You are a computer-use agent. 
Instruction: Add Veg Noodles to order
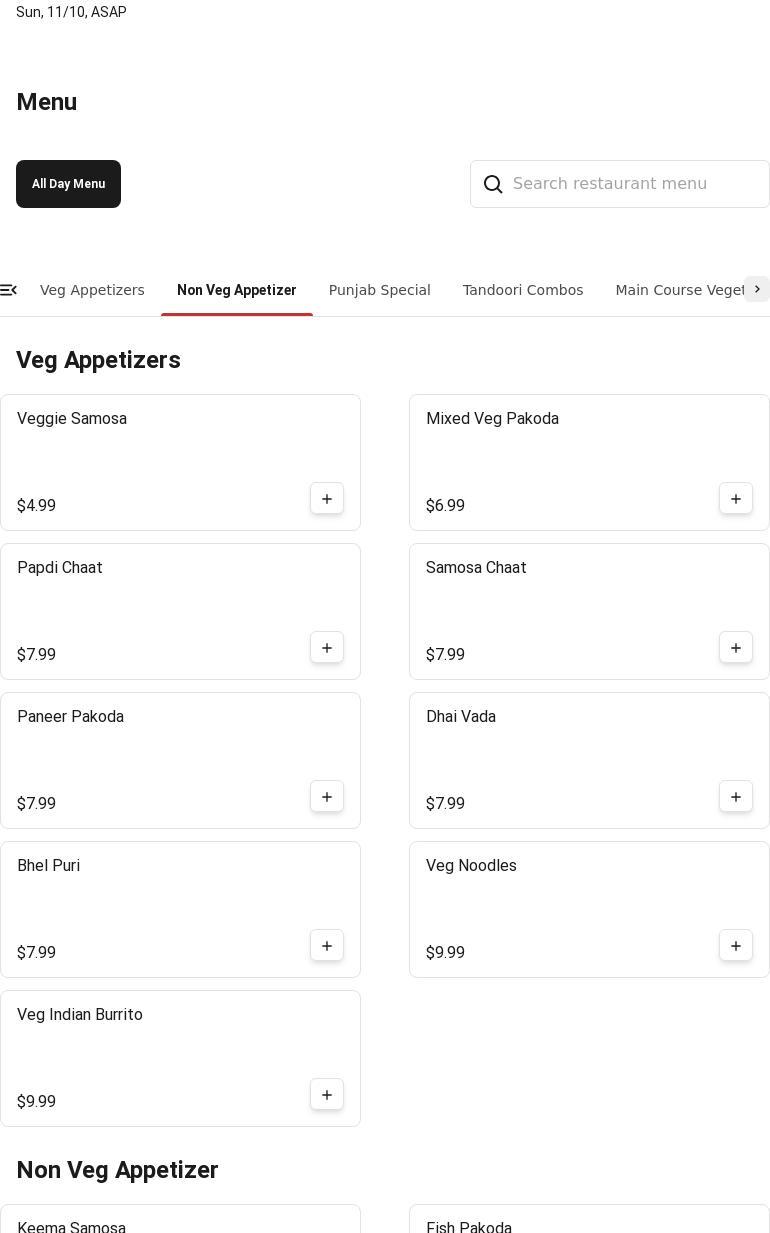pos(736,946)
